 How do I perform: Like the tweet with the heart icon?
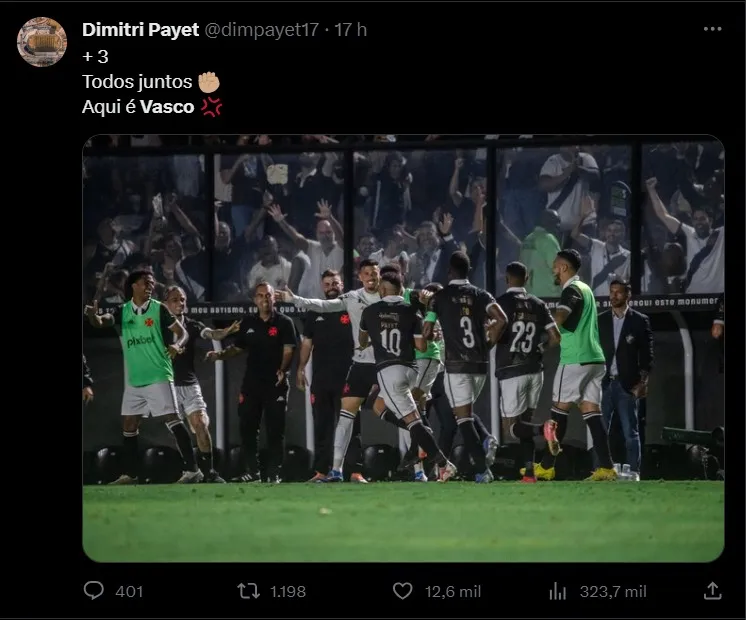click(x=402, y=591)
